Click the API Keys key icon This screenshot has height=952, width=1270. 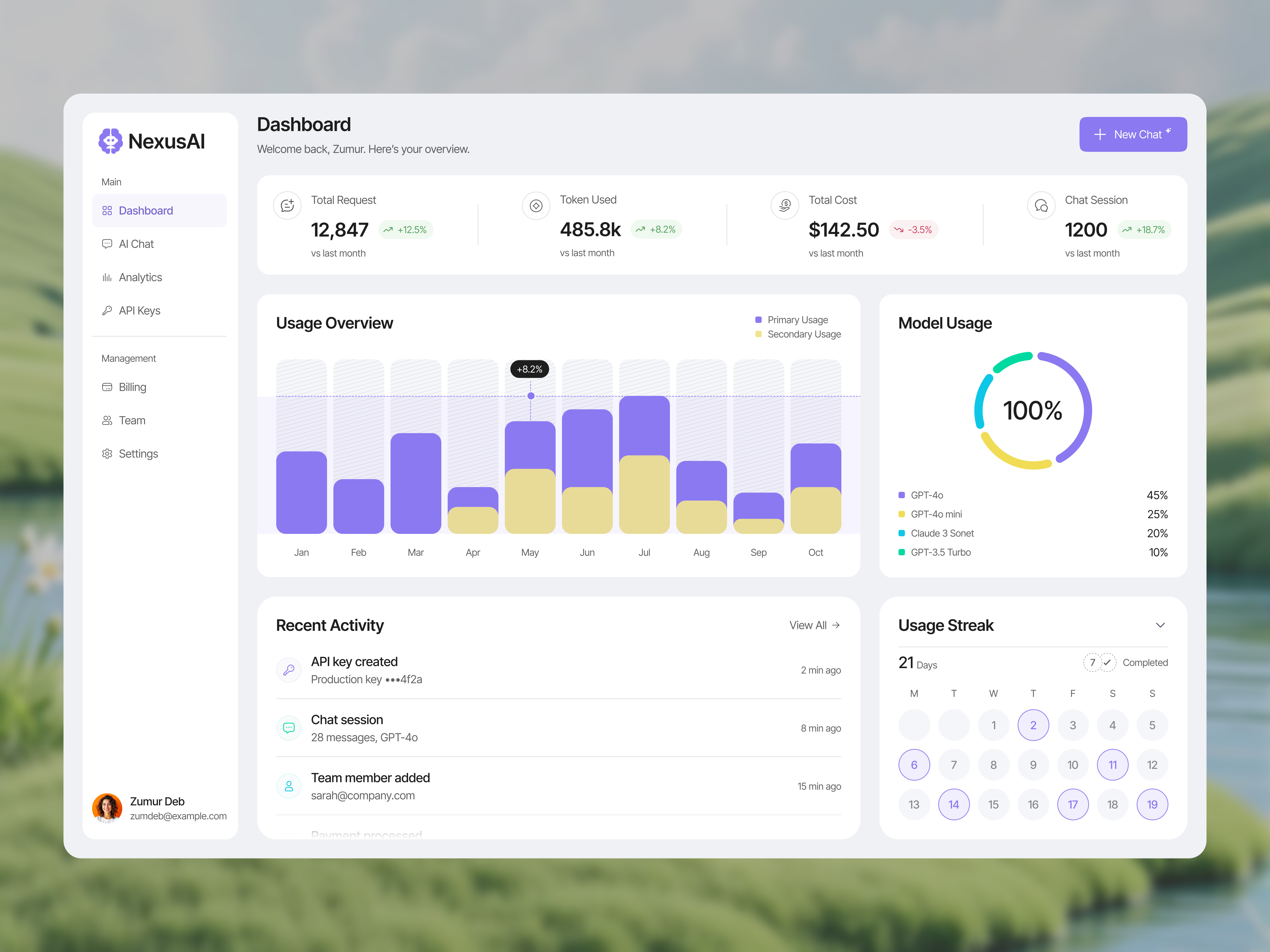[107, 310]
